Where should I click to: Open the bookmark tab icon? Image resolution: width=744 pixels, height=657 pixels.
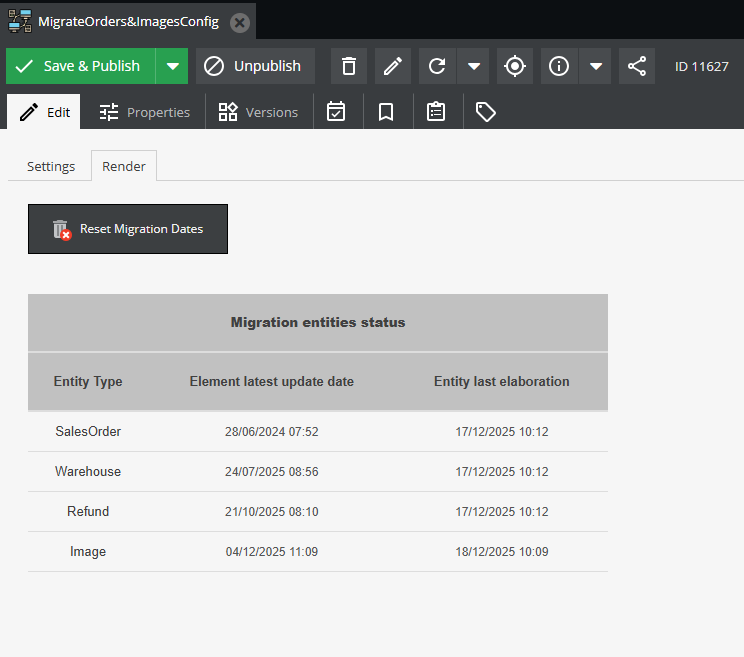click(386, 112)
